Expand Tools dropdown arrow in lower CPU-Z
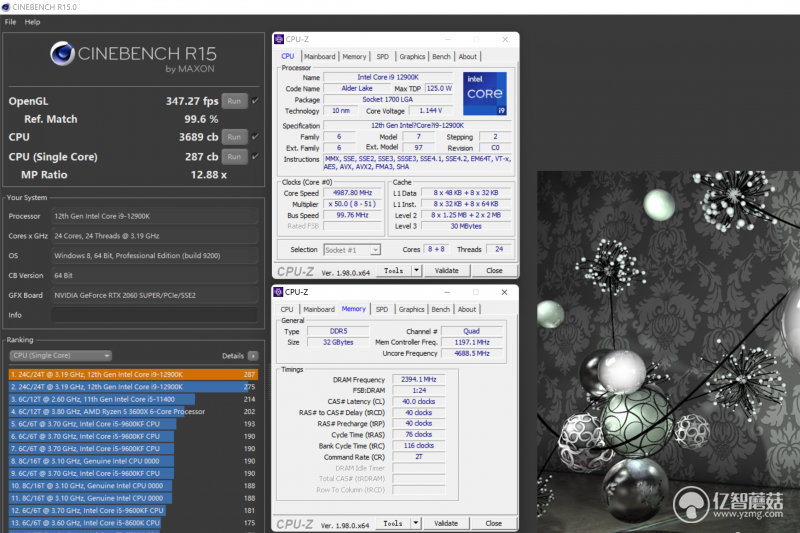Screen dimensions: 800x533 click(x=416, y=523)
